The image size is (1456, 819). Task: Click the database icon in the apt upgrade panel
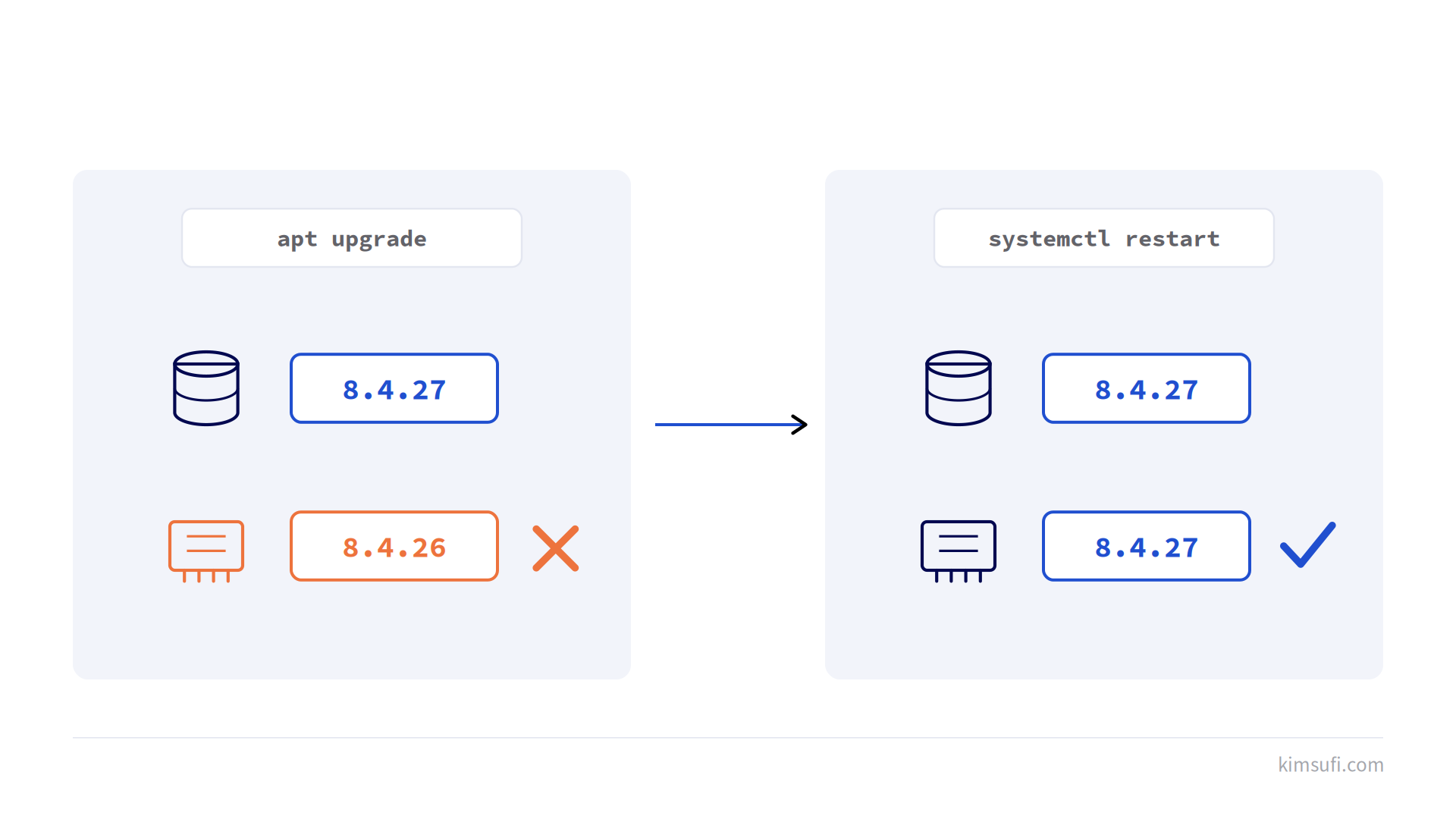(206, 388)
